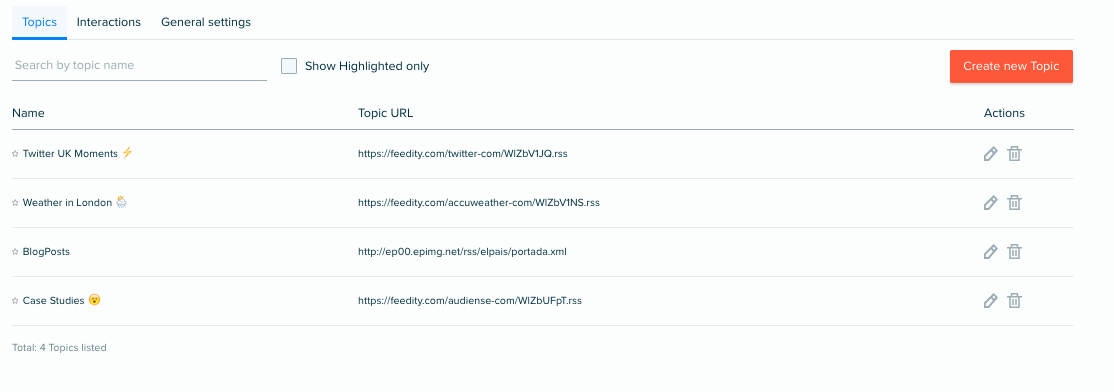Screen dimensions: 1114x392
Task: Focus the Search by topic name field
Action: 139,65
